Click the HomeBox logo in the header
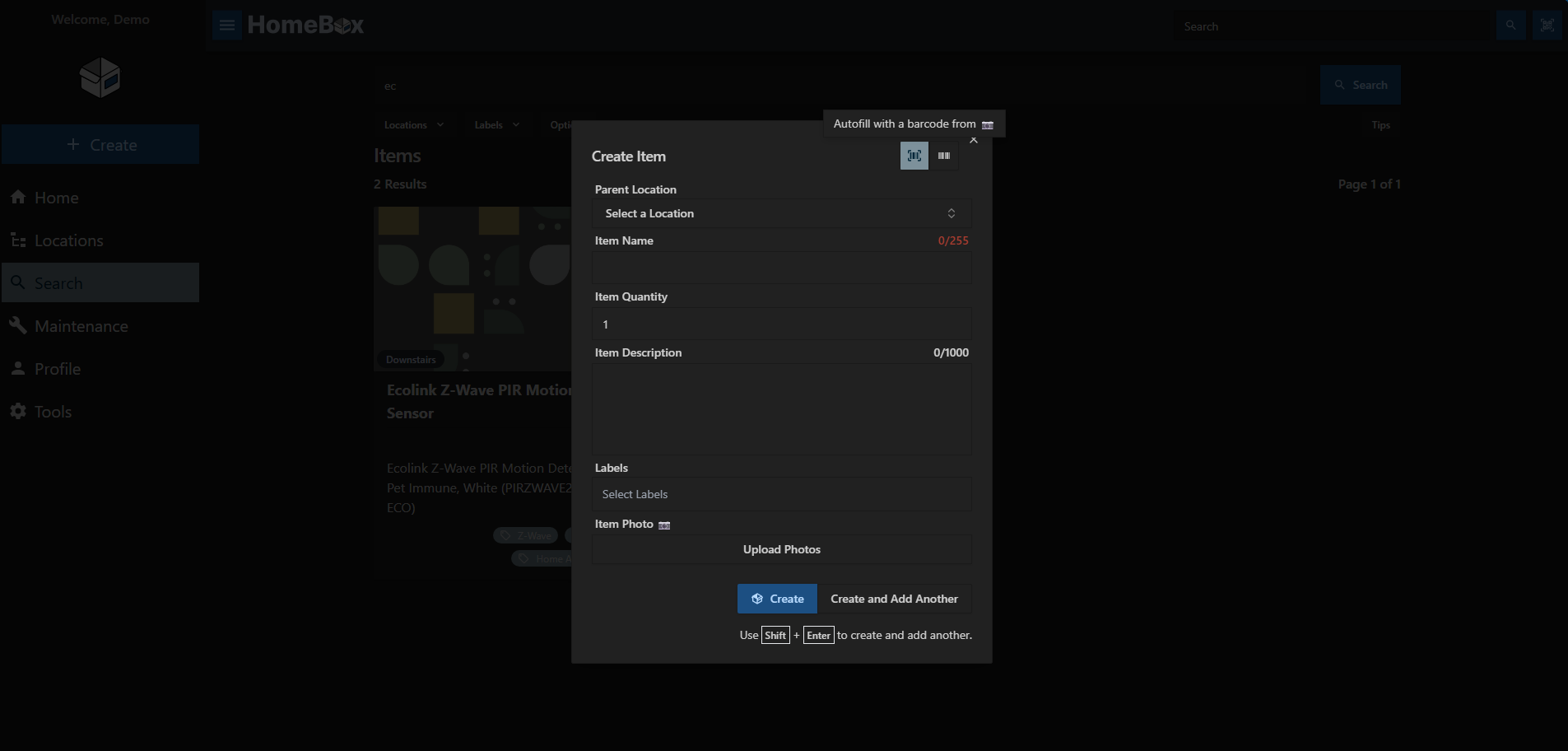The height and width of the screenshot is (751, 1568). (x=305, y=25)
